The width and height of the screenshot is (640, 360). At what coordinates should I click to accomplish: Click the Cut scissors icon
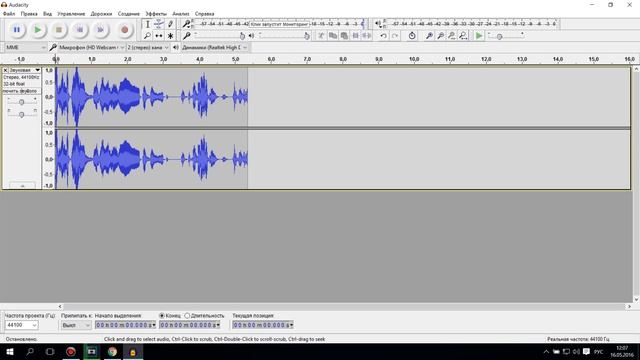point(321,36)
